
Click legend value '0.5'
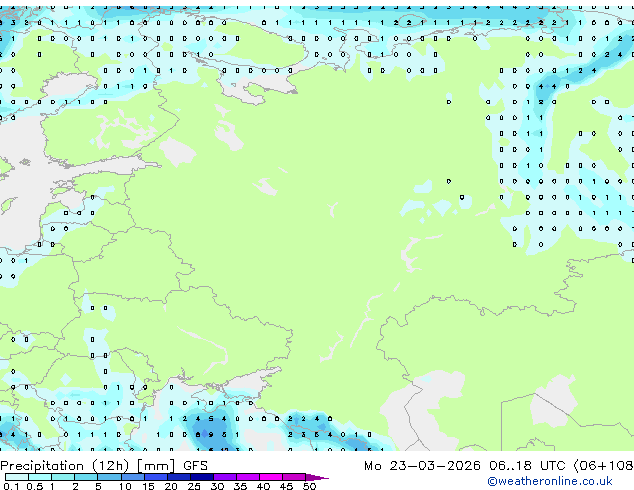pos(34,486)
